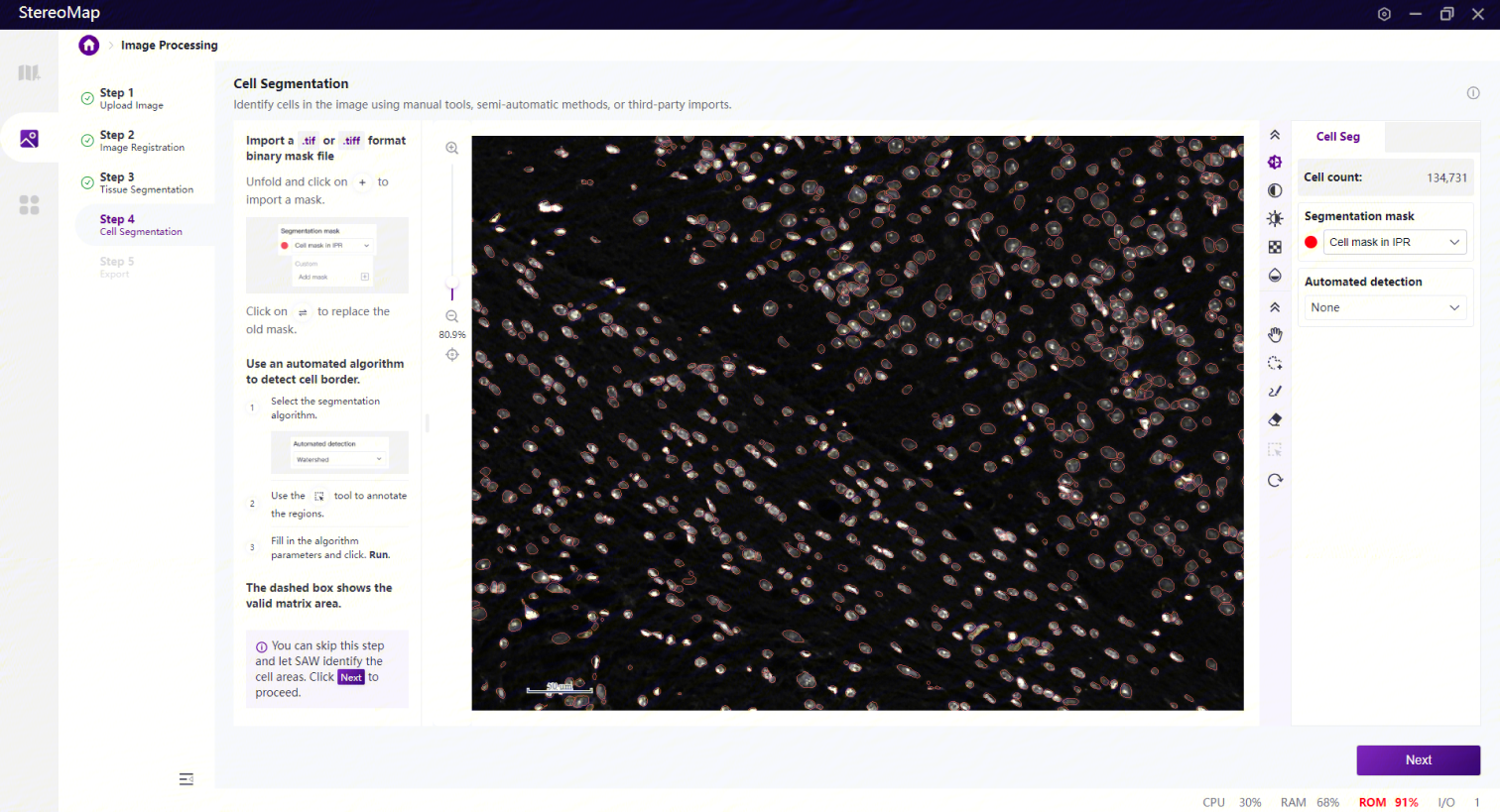Click the CPU 30% status entry

pos(1231,802)
